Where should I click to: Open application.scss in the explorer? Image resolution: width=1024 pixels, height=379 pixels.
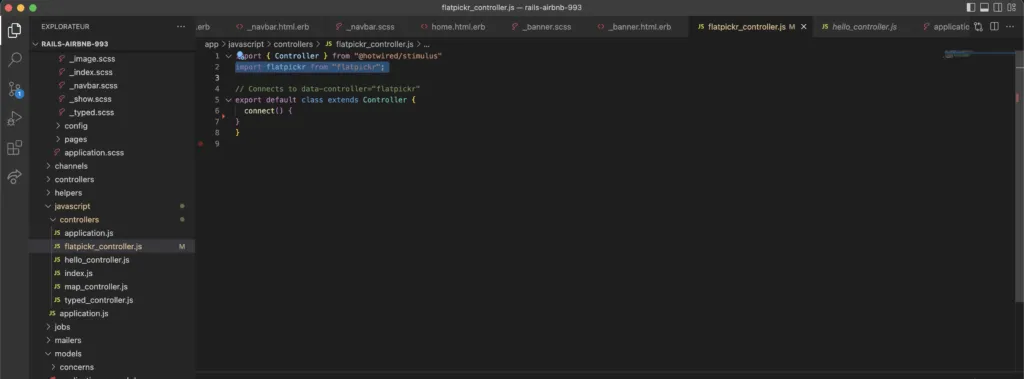coord(94,152)
